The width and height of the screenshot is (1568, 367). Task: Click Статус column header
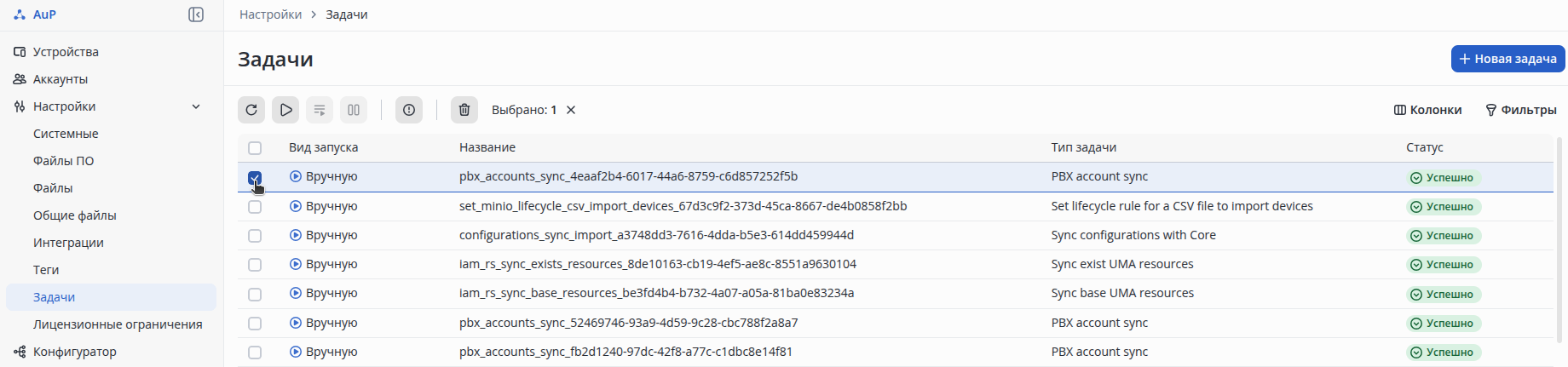[1425, 147]
